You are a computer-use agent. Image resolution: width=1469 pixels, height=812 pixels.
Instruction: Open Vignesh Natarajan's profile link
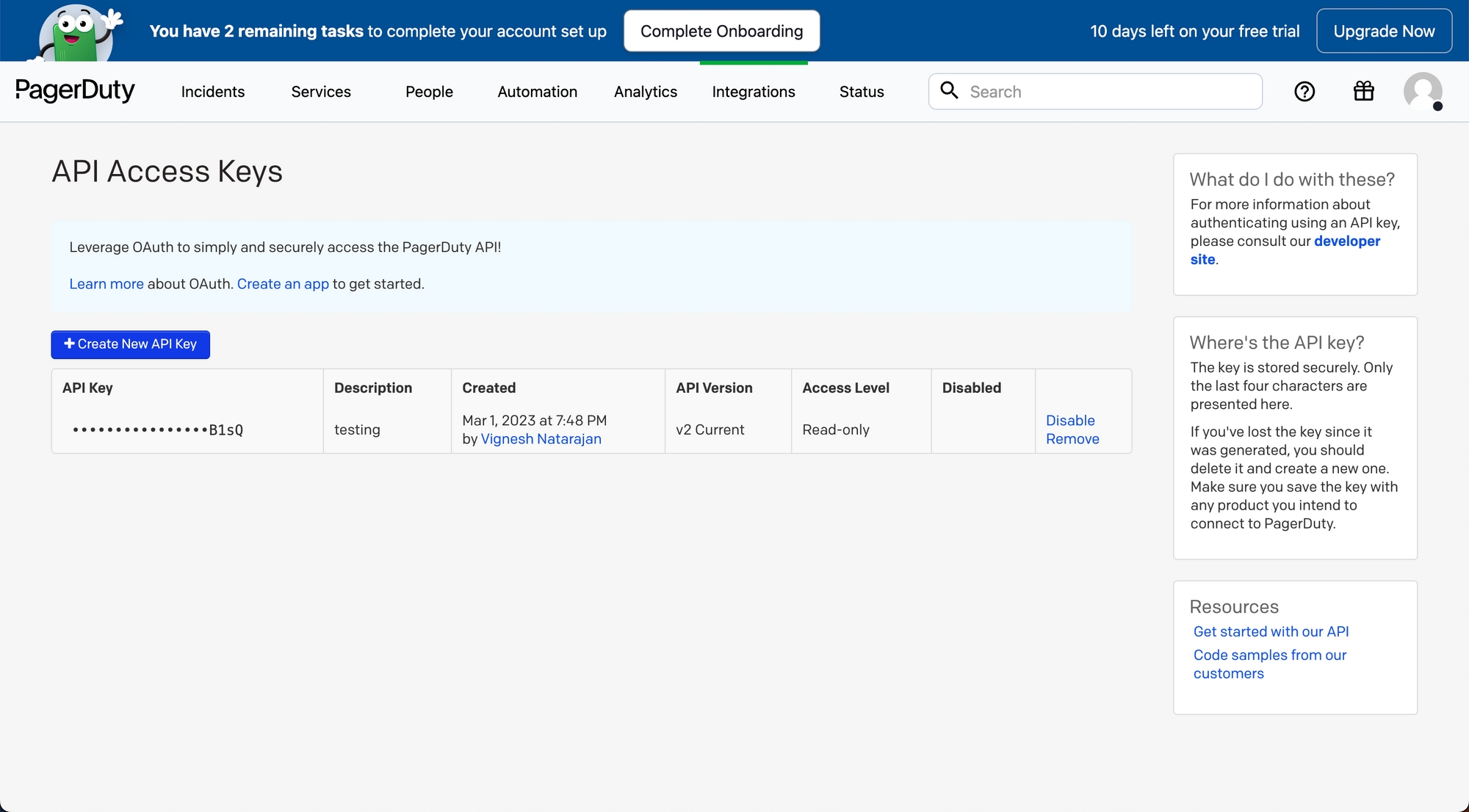[x=541, y=439]
